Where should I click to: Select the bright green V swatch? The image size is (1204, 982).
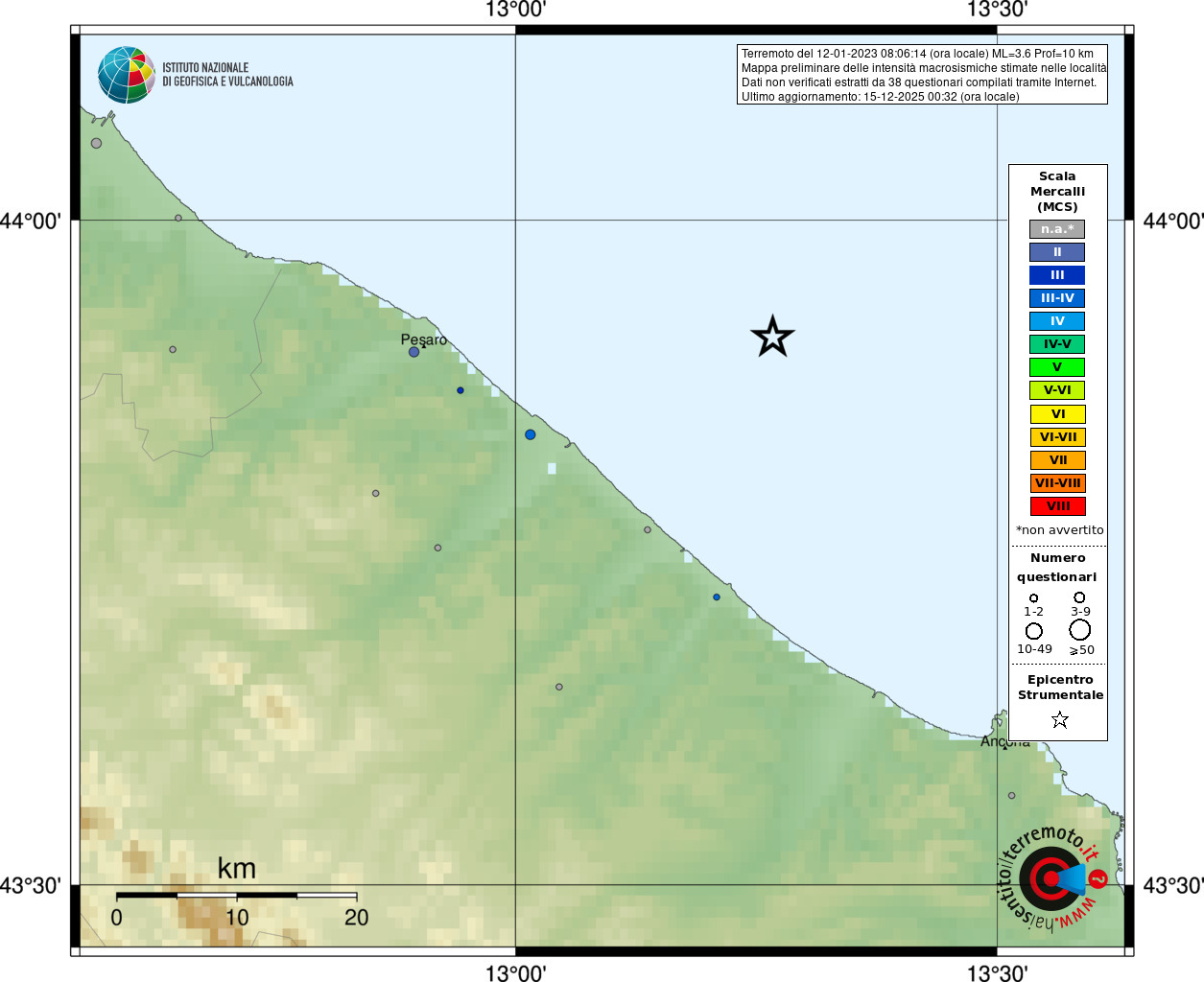[x=1057, y=367]
